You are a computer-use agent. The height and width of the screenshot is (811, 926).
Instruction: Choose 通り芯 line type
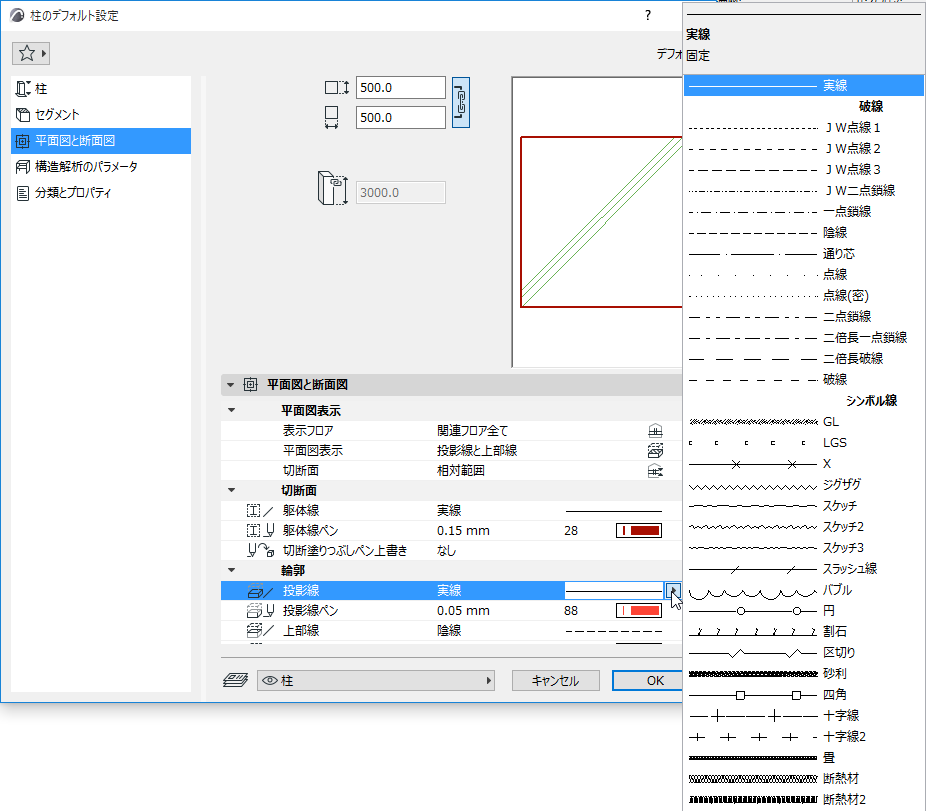[803, 254]
